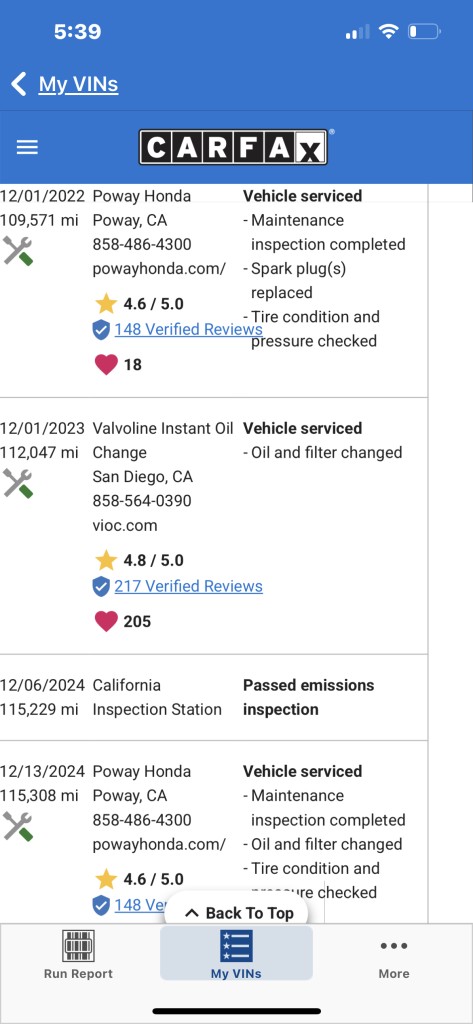473x1024 pixels.
Task: Tap the Back To Top button
Action: (x=236, y=912)
